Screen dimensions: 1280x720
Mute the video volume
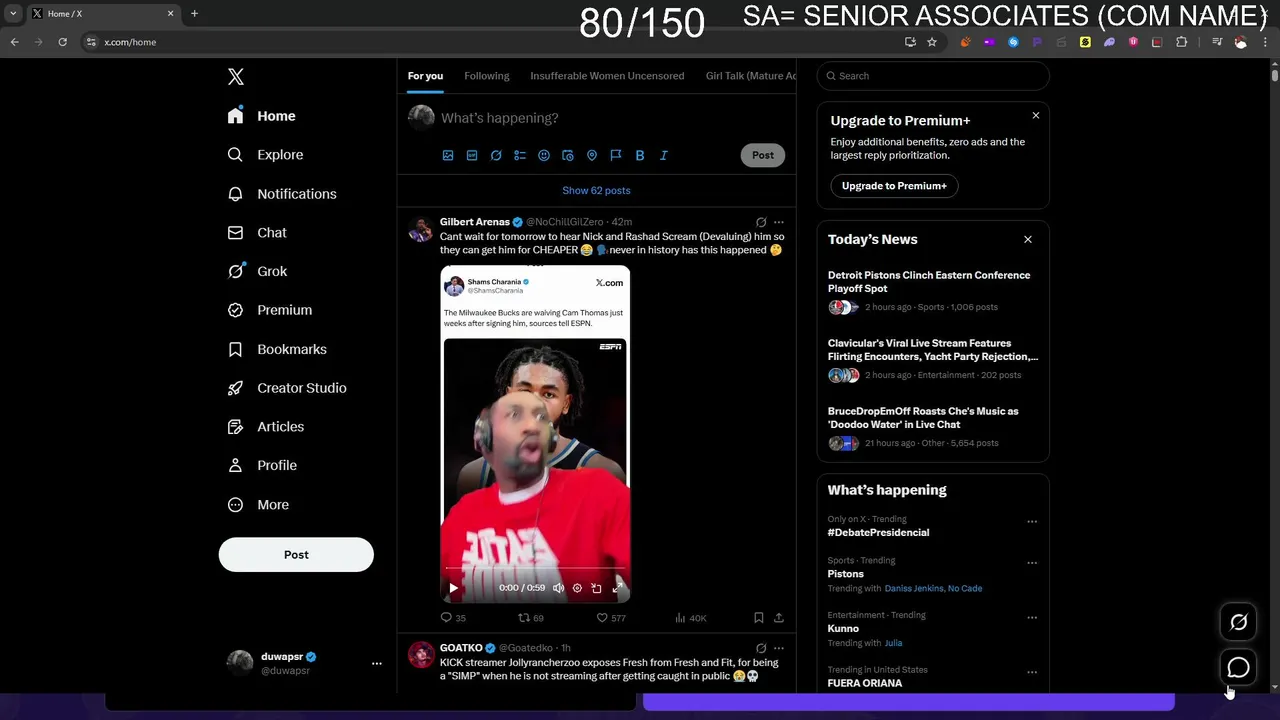[x=558, y=588]
